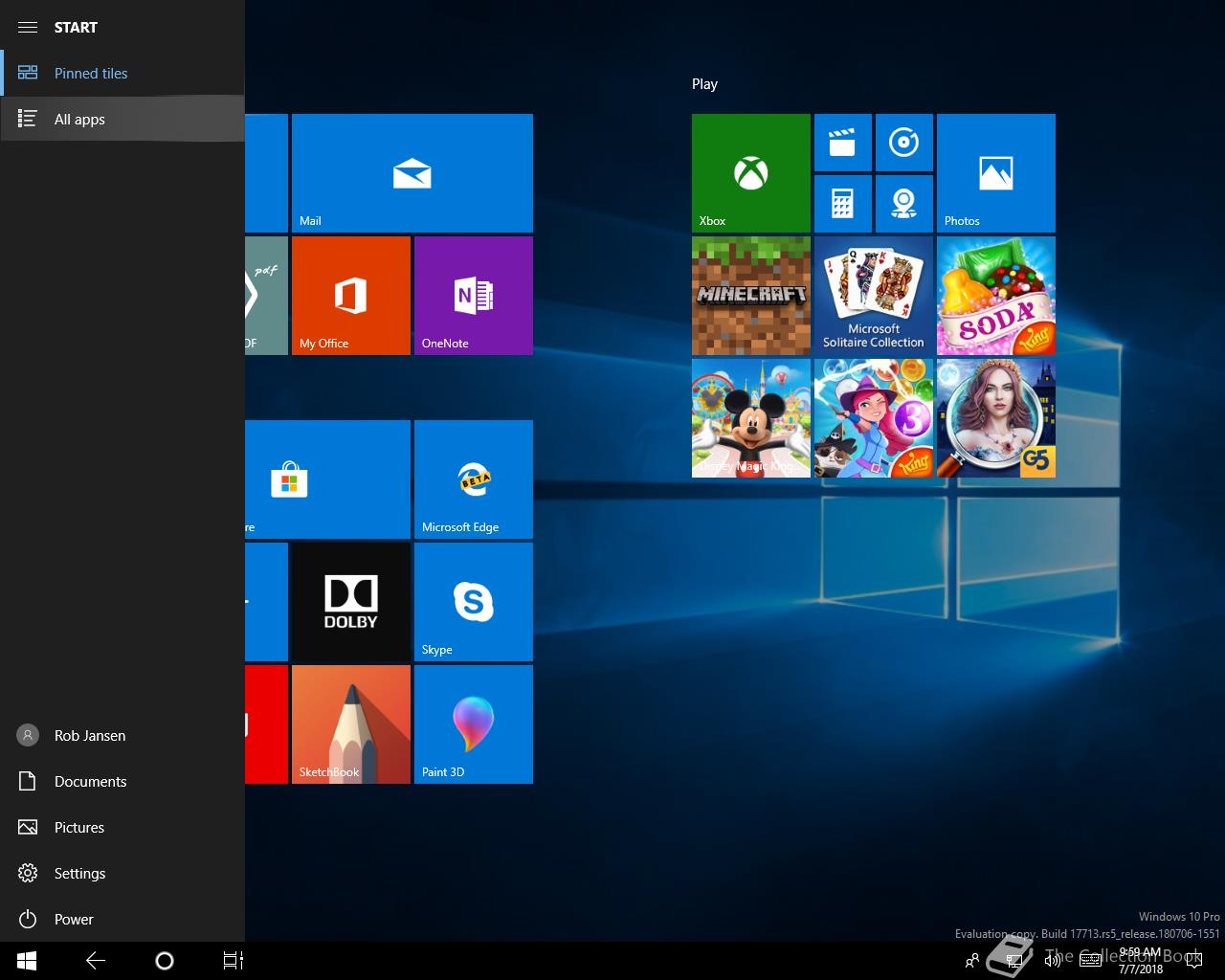Image resolution: width=1225 pixels, height=980 pixels.
Task: Open Task View on taskbar
Action: coord(234,961)
